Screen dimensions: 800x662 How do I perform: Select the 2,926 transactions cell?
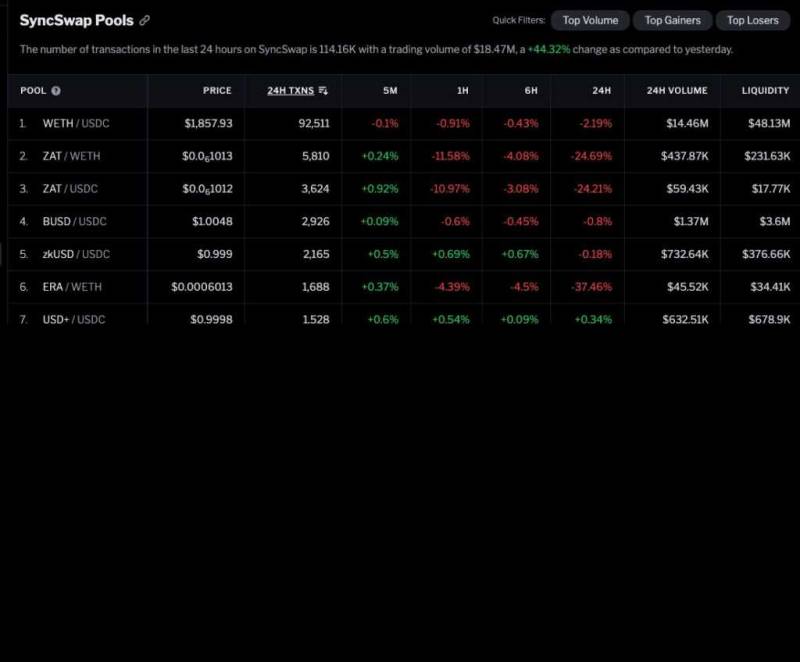315,221
